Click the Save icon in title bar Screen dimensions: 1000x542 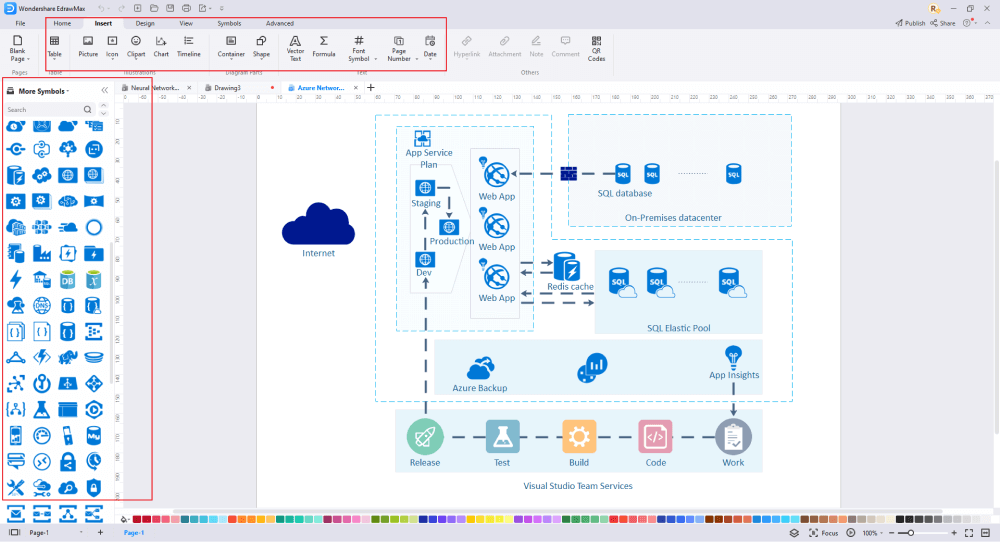[170, 8]
